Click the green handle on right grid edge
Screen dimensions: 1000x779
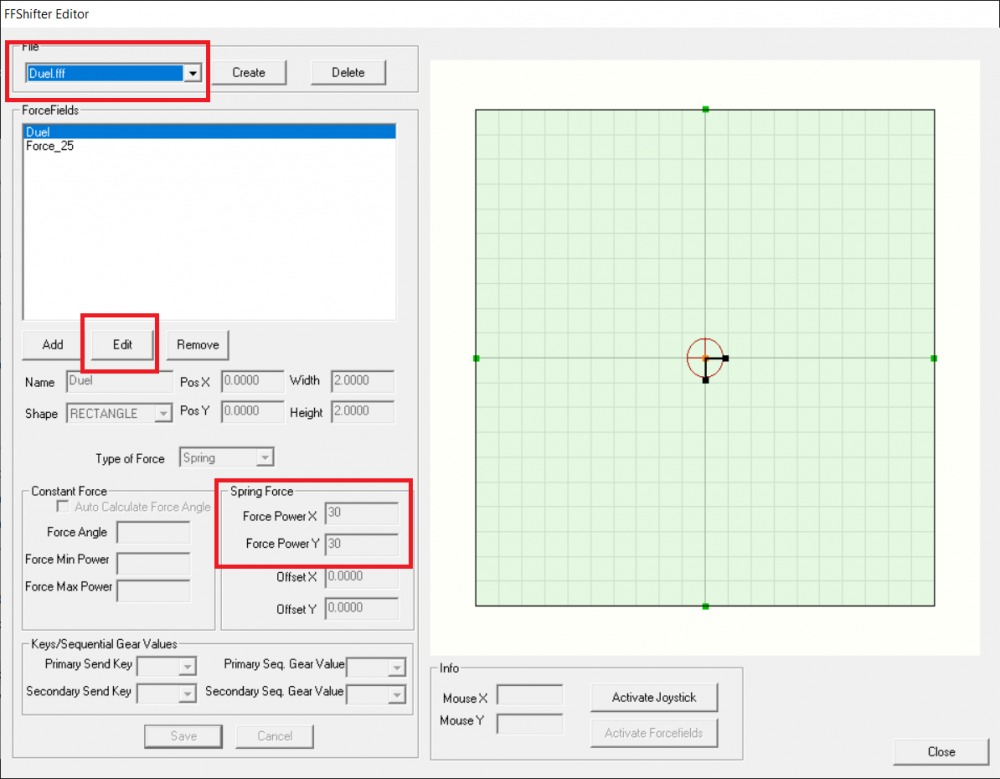coord(934,358)
